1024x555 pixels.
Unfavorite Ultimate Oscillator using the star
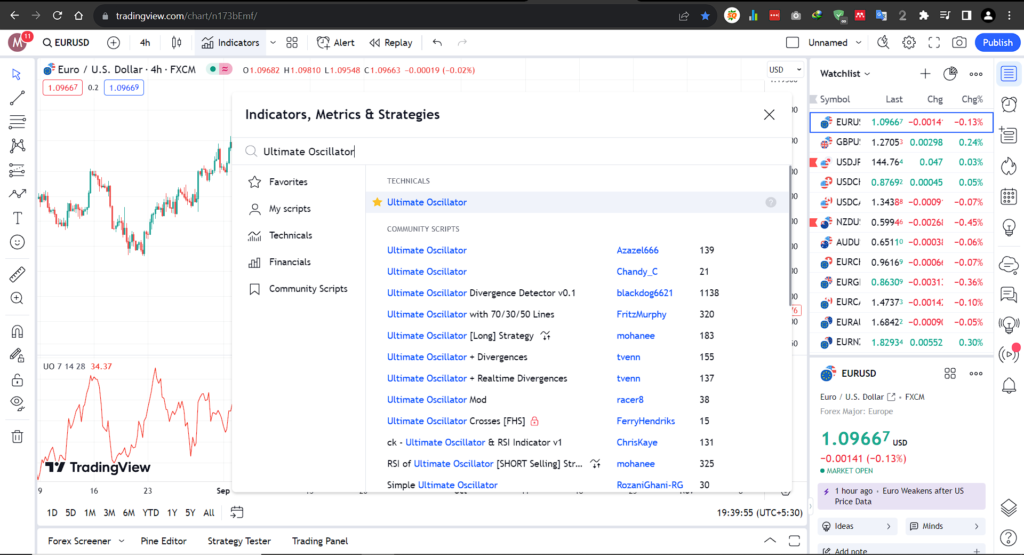tap(377, 202)
